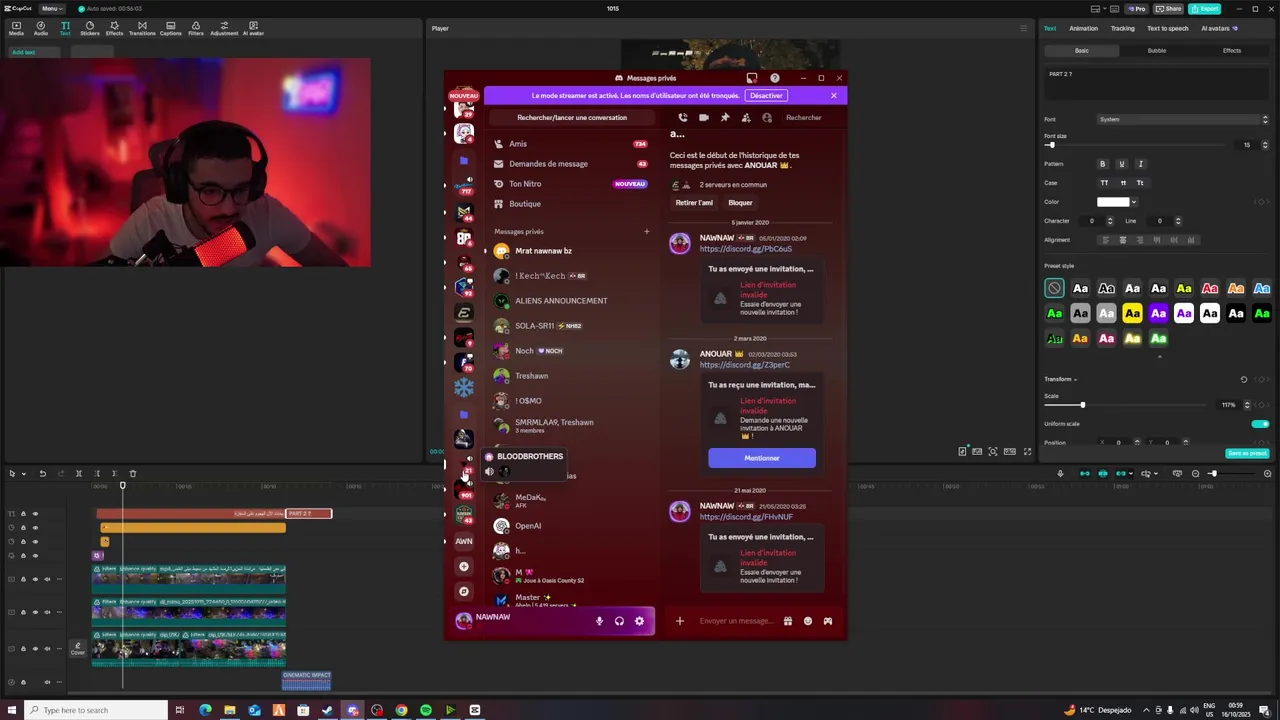Open the Transitions panel in CapCut
Screen dimensions: 1280x720
click(142, 28)
